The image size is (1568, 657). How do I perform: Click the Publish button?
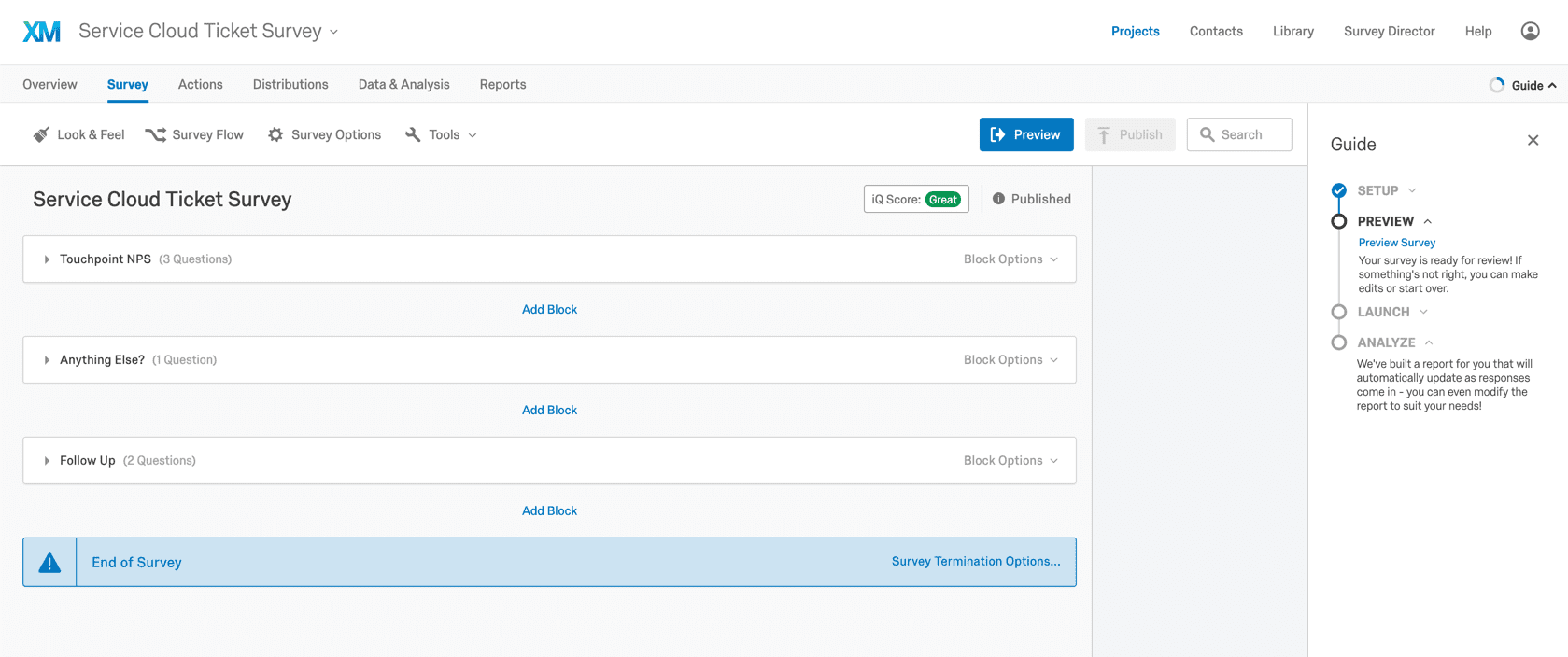click(x=1130, y=134)
